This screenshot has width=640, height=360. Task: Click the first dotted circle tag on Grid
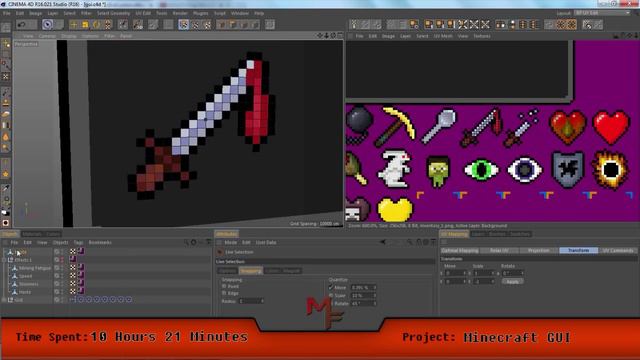[x=81, y=300]
